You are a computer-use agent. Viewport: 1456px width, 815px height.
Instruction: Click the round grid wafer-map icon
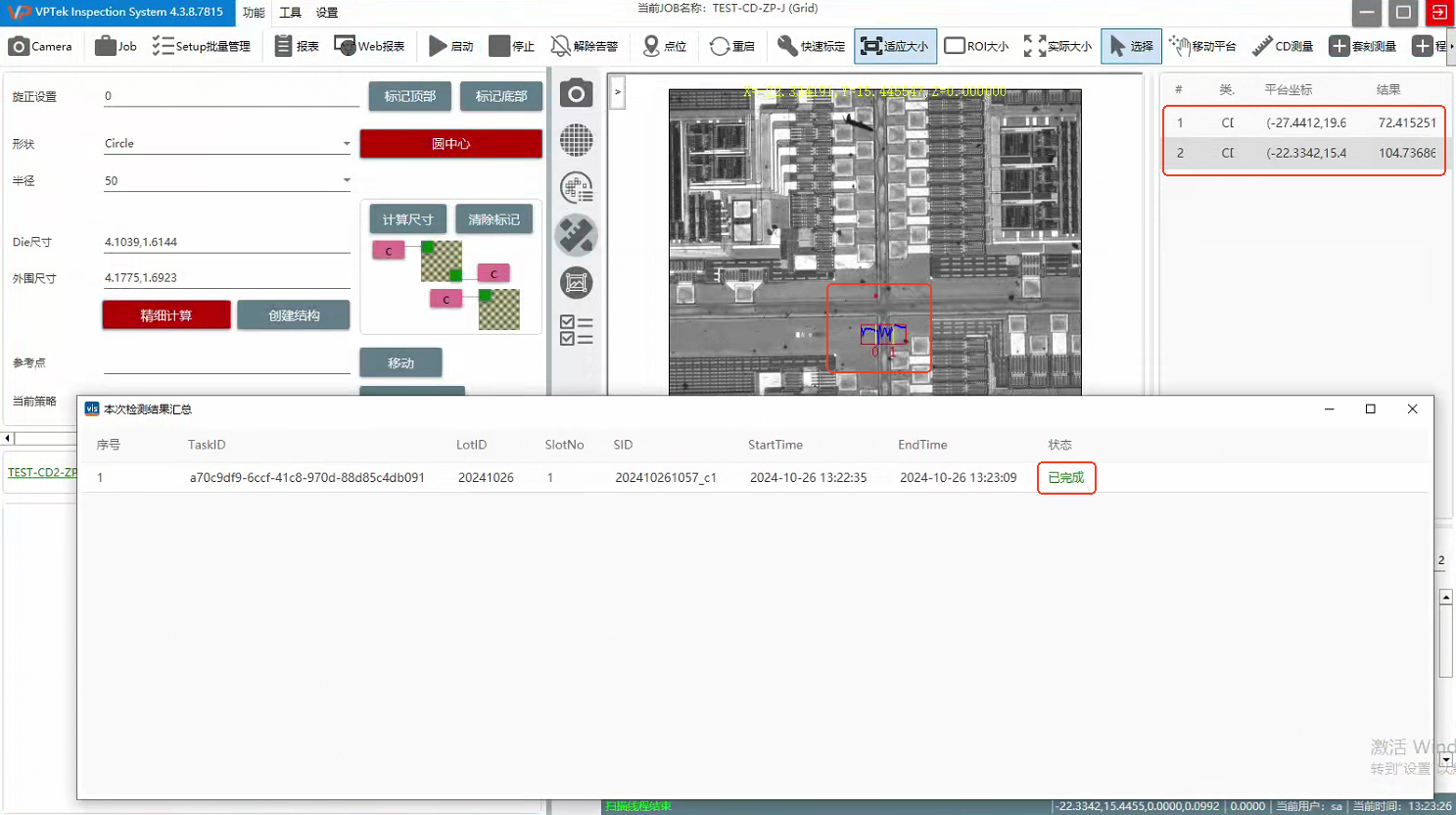(x=576, y=140)
